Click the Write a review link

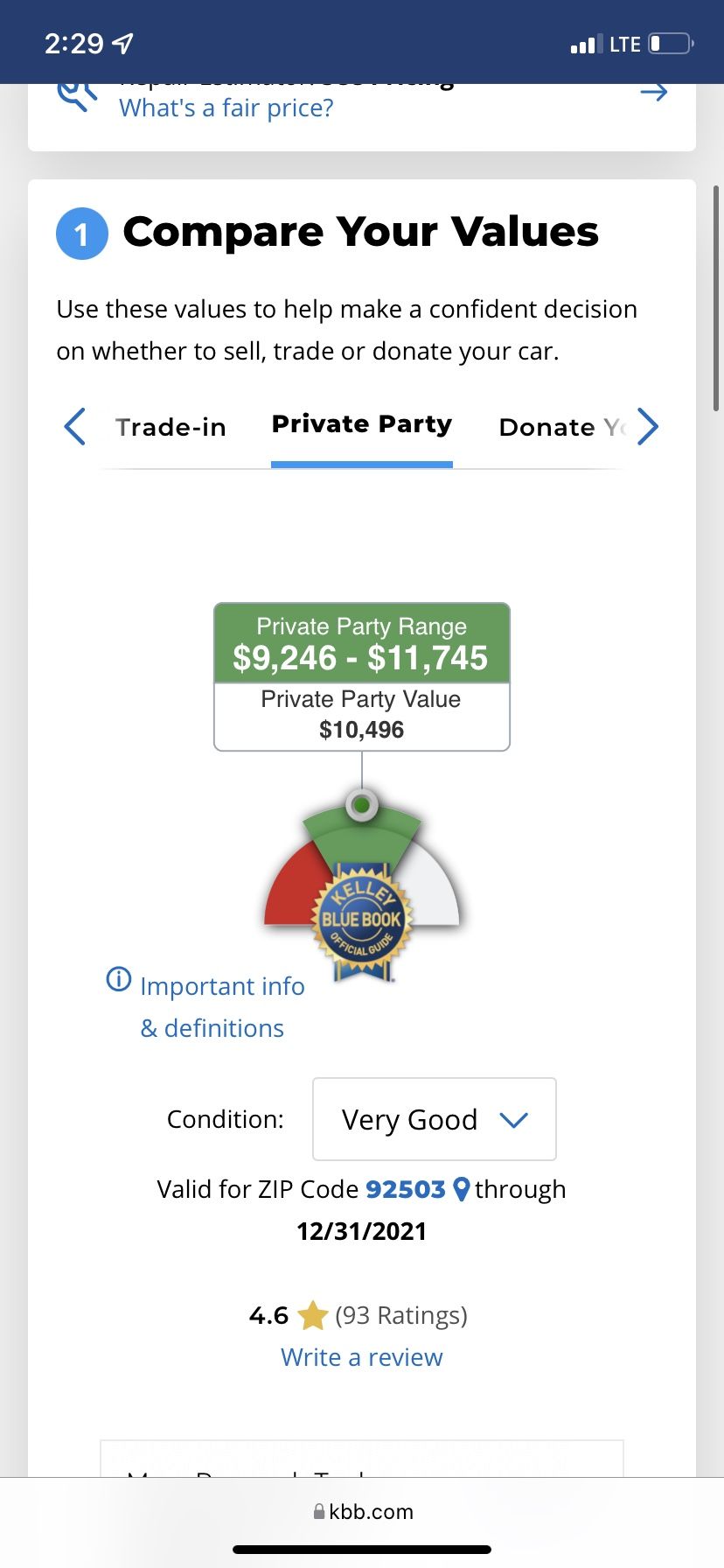pos(362,1357)
